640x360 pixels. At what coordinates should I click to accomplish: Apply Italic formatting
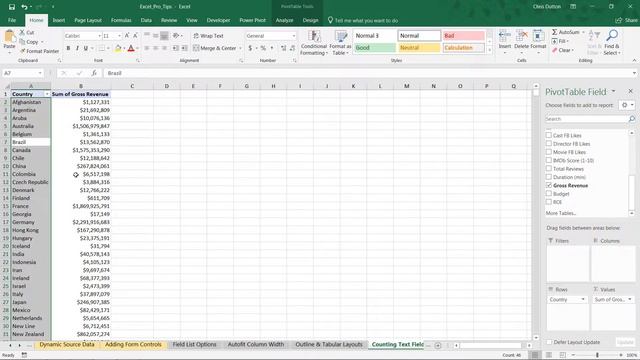tap(77, 48)
